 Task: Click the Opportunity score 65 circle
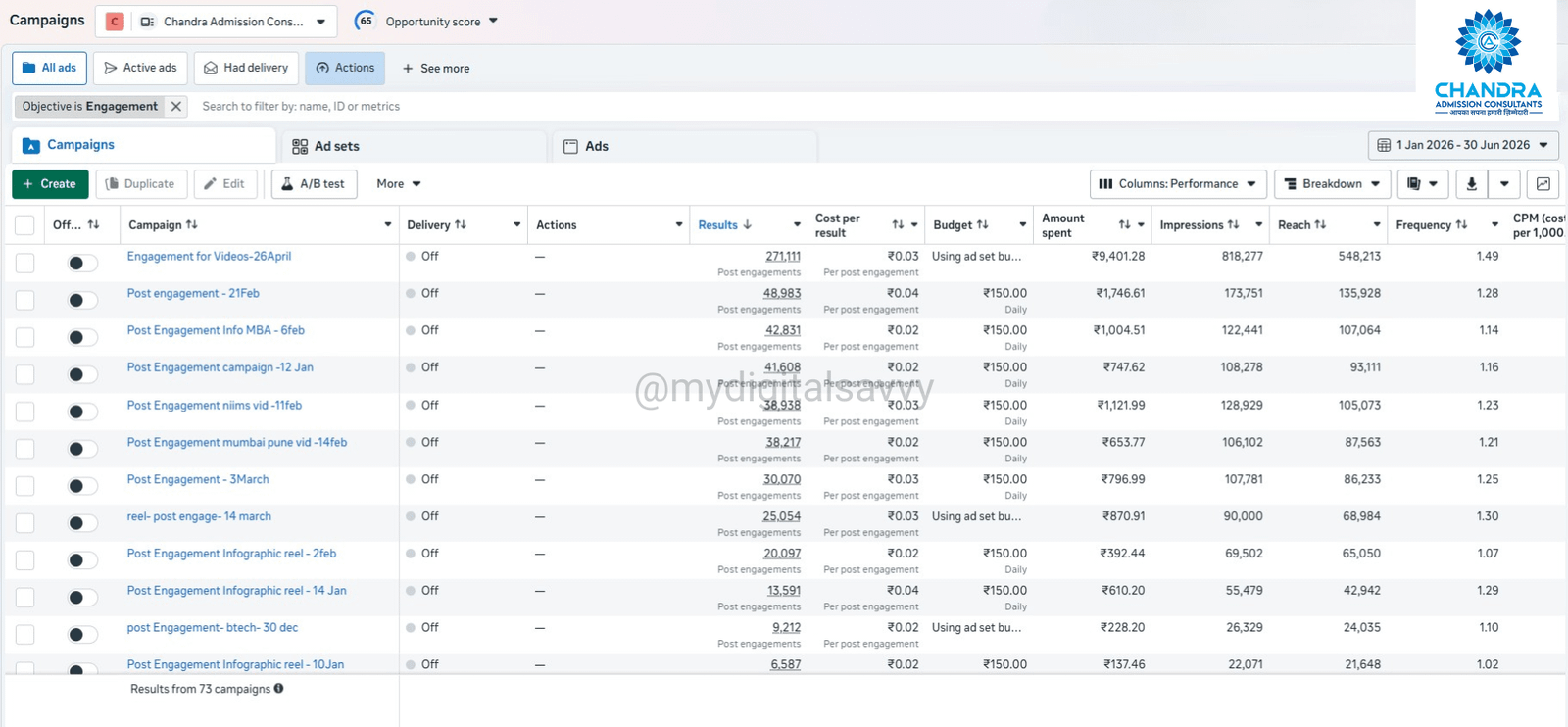[366, 21]
